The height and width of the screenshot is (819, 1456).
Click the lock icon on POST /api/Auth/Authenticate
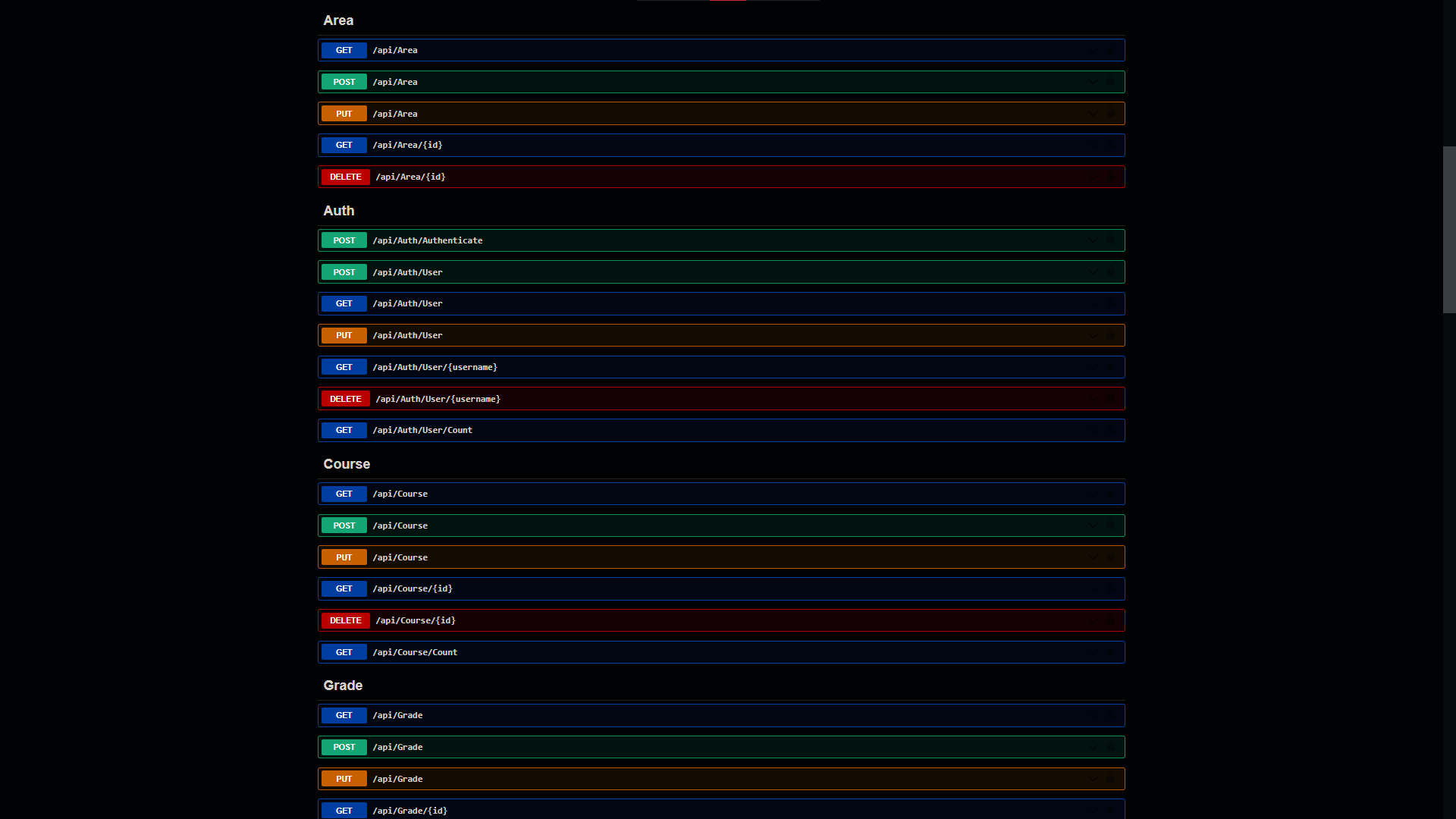click(x=1110, y=240)
